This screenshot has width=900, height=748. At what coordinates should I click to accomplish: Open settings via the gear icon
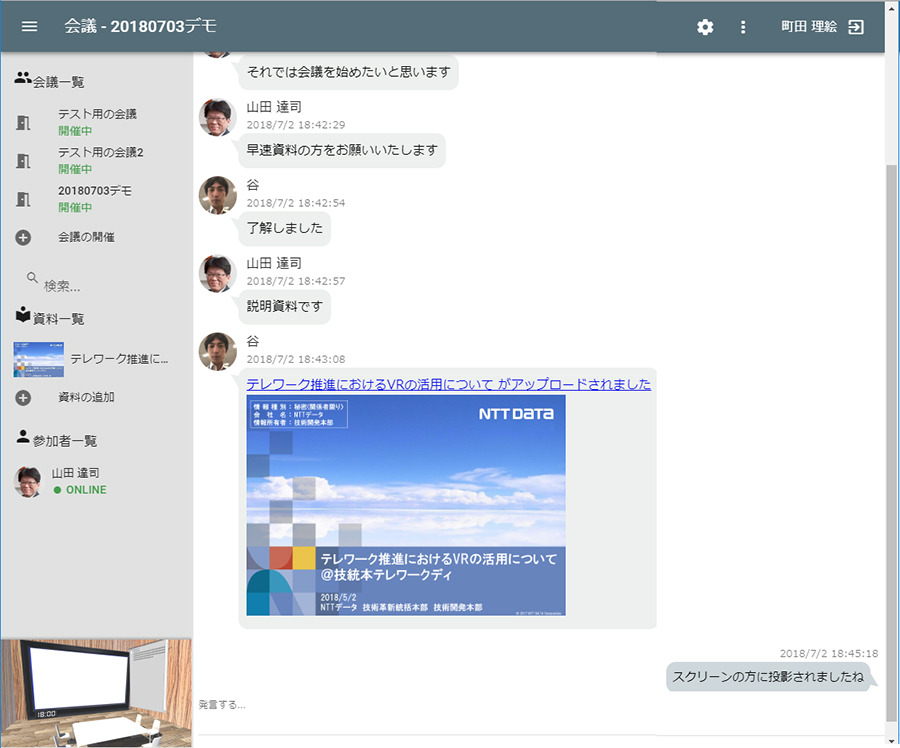705,27
